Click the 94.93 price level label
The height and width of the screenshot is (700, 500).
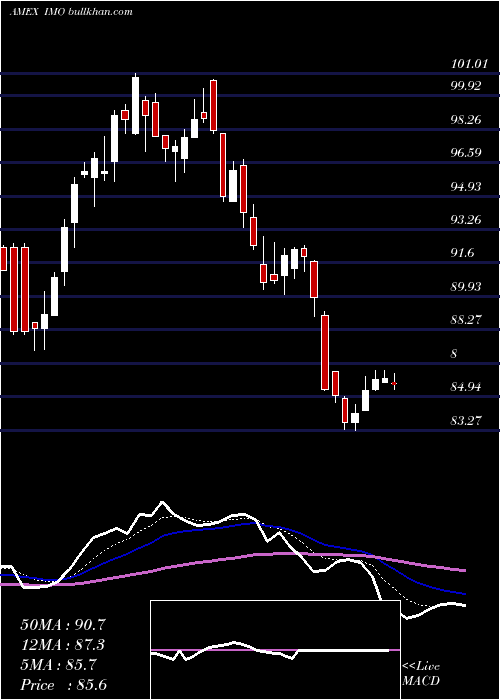466,187
